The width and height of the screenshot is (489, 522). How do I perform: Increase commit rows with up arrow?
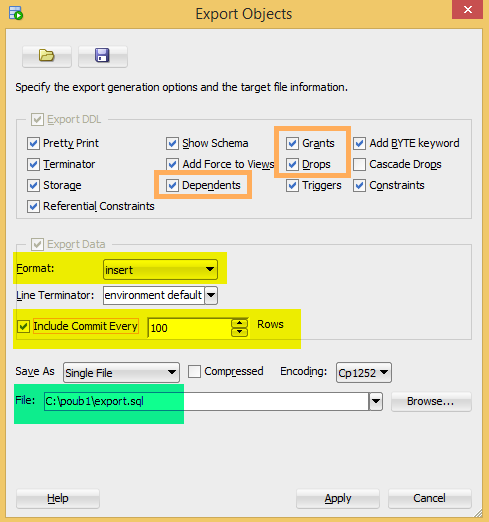point(239,323)
